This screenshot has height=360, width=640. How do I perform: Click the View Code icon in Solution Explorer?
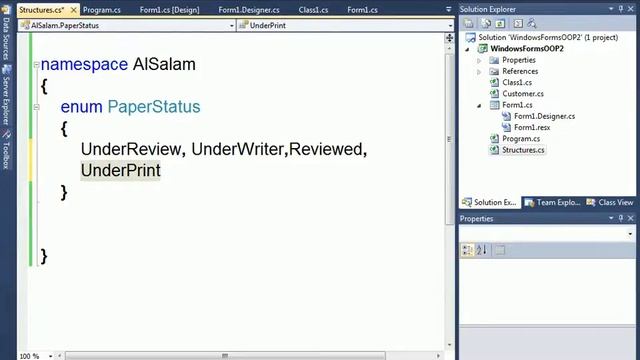coord(518,24)
